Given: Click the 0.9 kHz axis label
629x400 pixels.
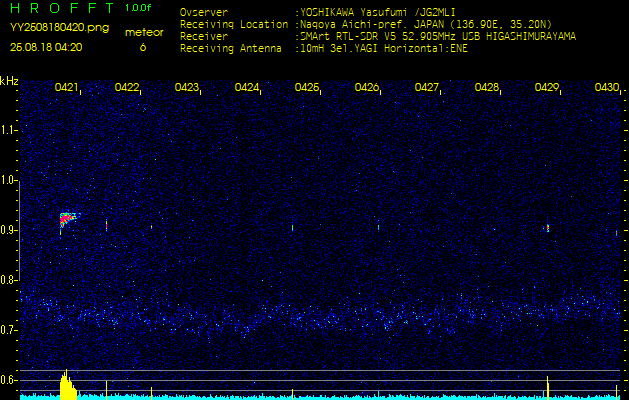Looking at the screenshot, I should point(7,230).
